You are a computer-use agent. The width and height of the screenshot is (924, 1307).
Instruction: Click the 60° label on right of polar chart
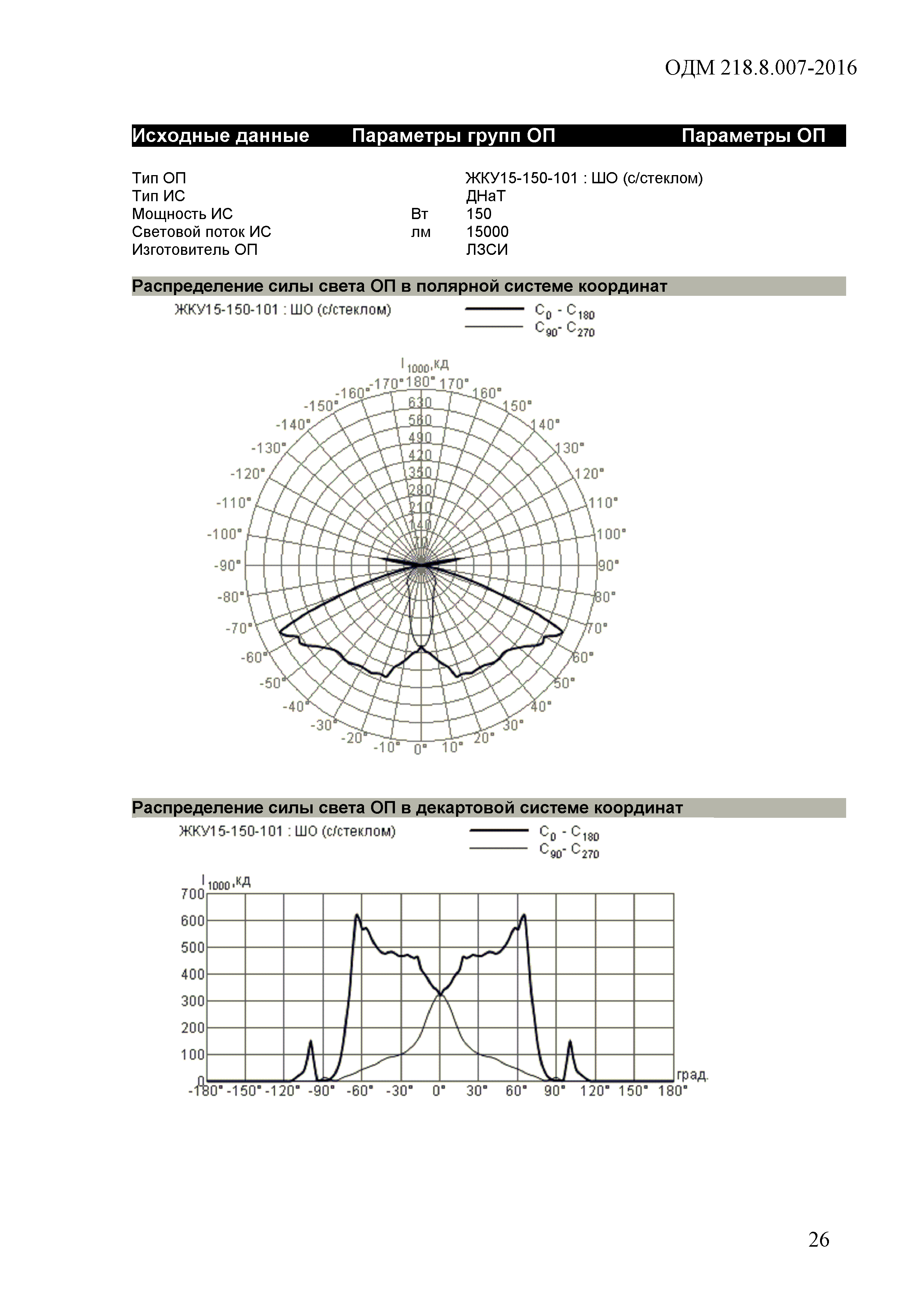[583, 658]
